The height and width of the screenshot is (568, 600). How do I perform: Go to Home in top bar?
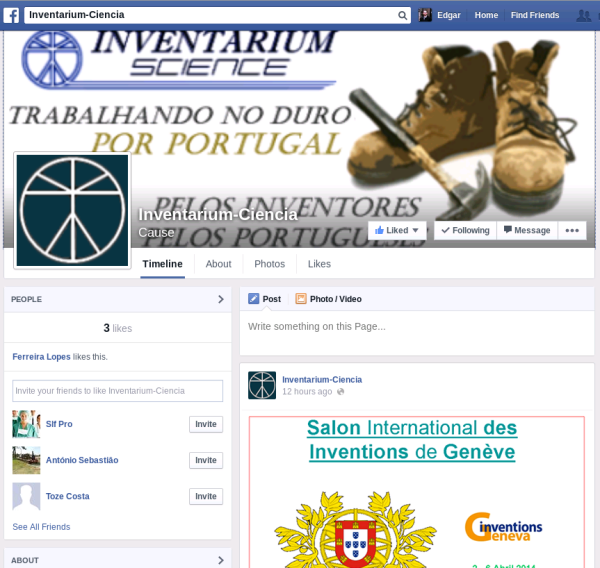pyautogui.click(x=486, y=15)
